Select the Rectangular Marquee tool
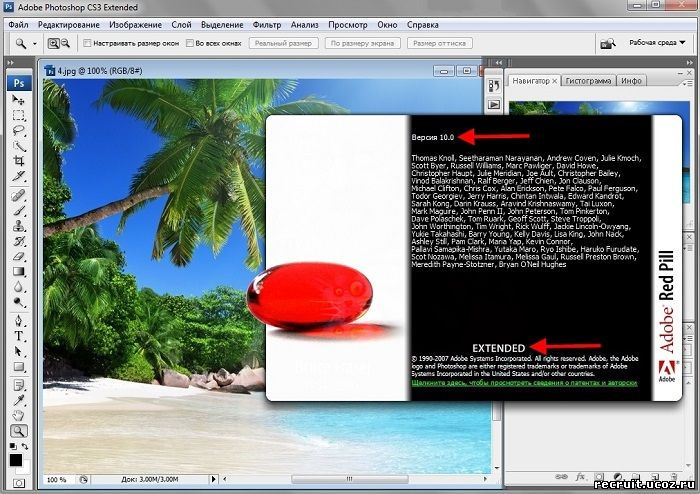Viewport: 700px width, 494px height. click(18, 115)
